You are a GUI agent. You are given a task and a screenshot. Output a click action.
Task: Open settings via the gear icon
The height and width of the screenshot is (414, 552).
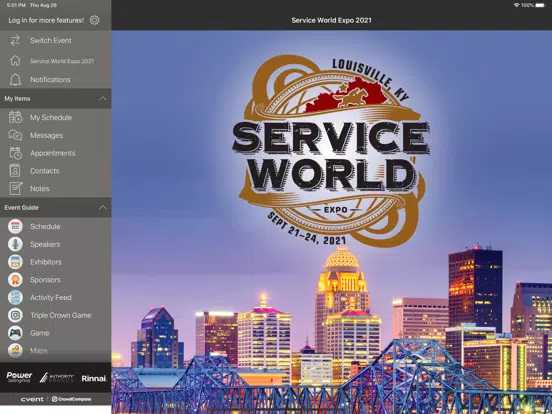point(94,20)
